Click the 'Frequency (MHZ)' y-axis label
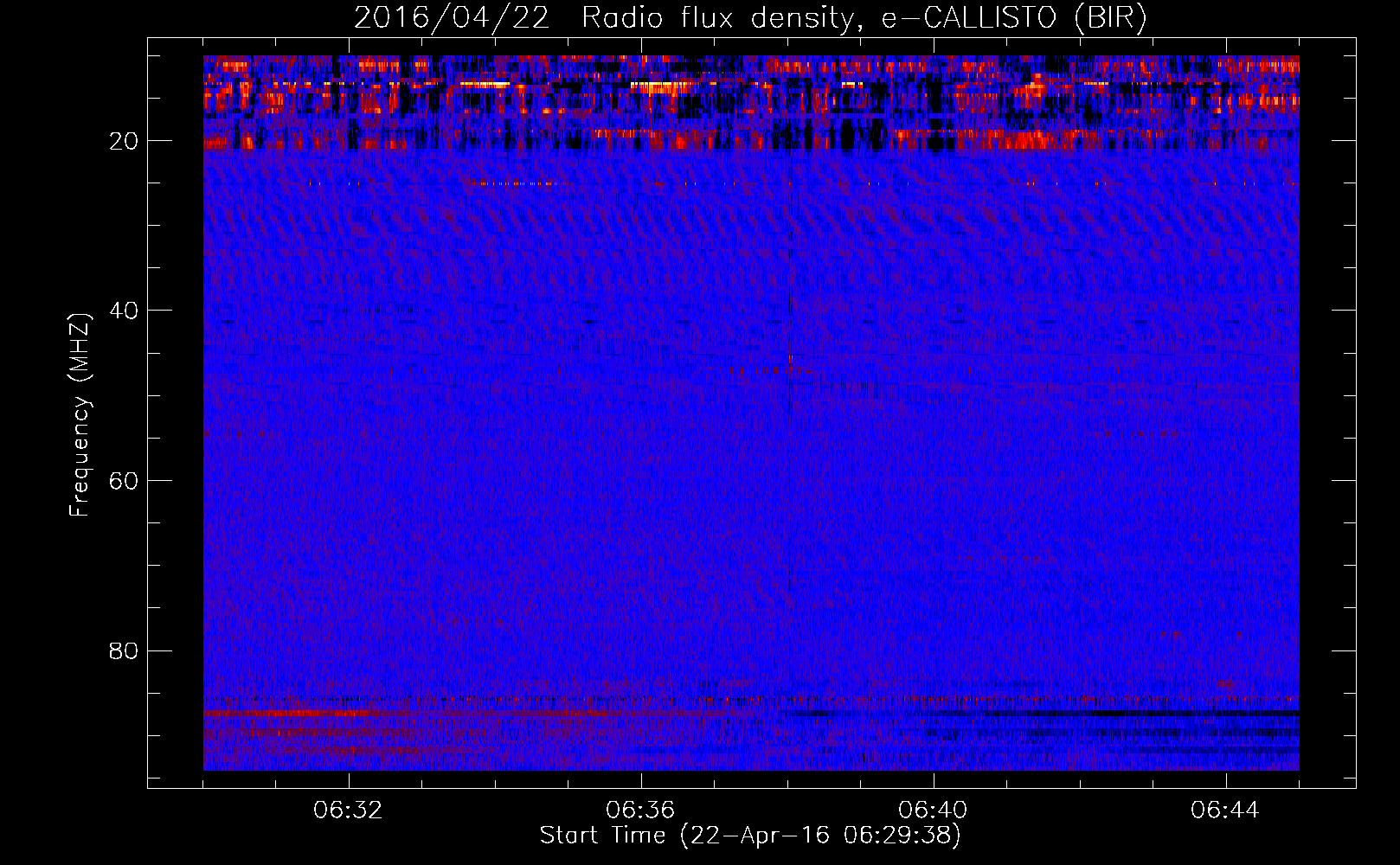Screen dimensions: 1400x865 pyautogui.click(x=80, y=415)
